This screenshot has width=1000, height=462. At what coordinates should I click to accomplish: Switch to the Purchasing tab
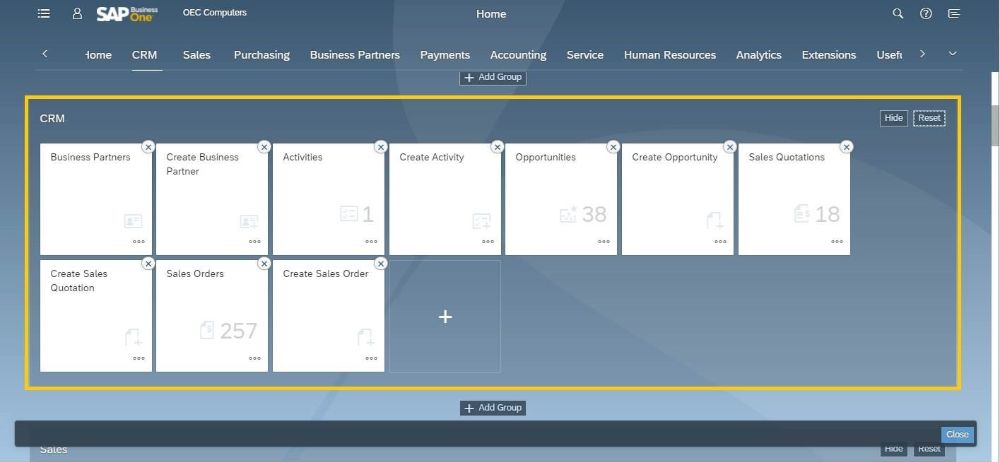pos(261,55)
